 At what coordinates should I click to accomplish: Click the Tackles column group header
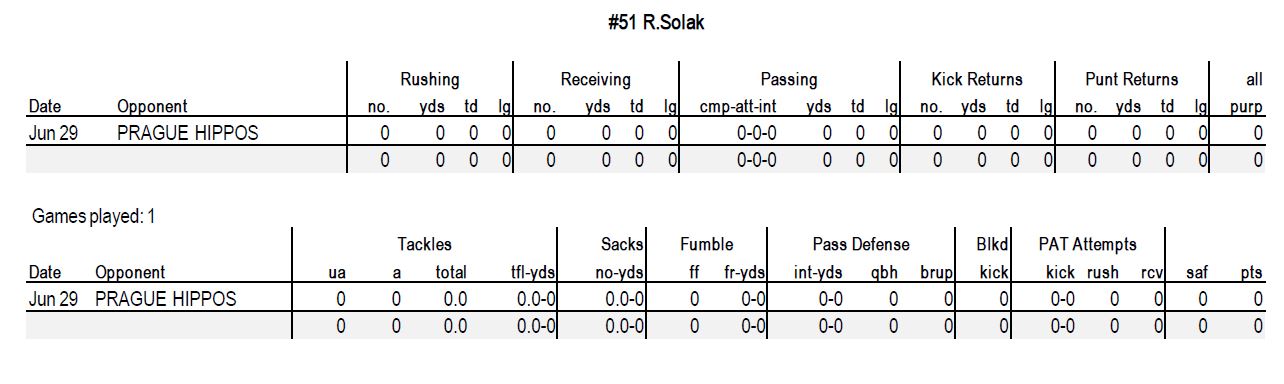pyautogui.click(x=425, y=245)
